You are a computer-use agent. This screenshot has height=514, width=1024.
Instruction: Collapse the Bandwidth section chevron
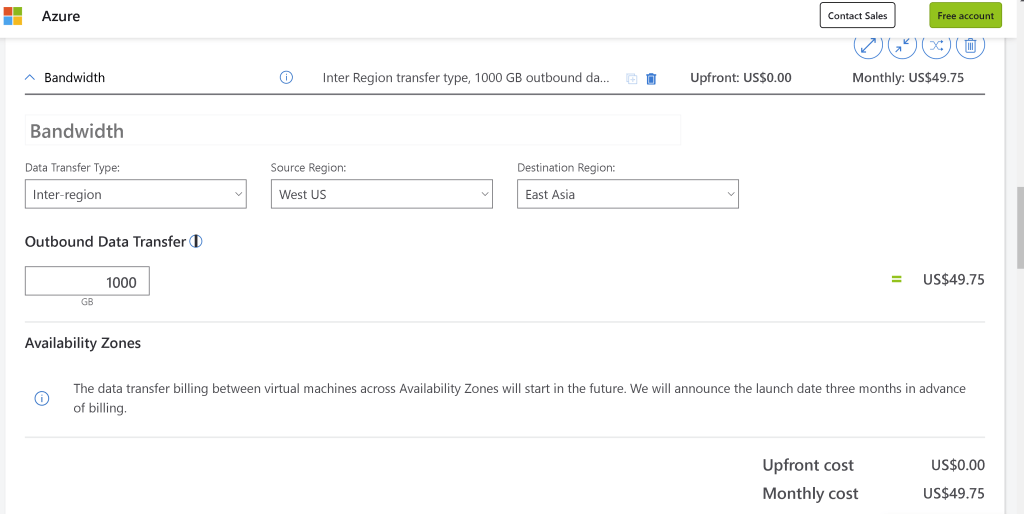[x=29, y=78]
